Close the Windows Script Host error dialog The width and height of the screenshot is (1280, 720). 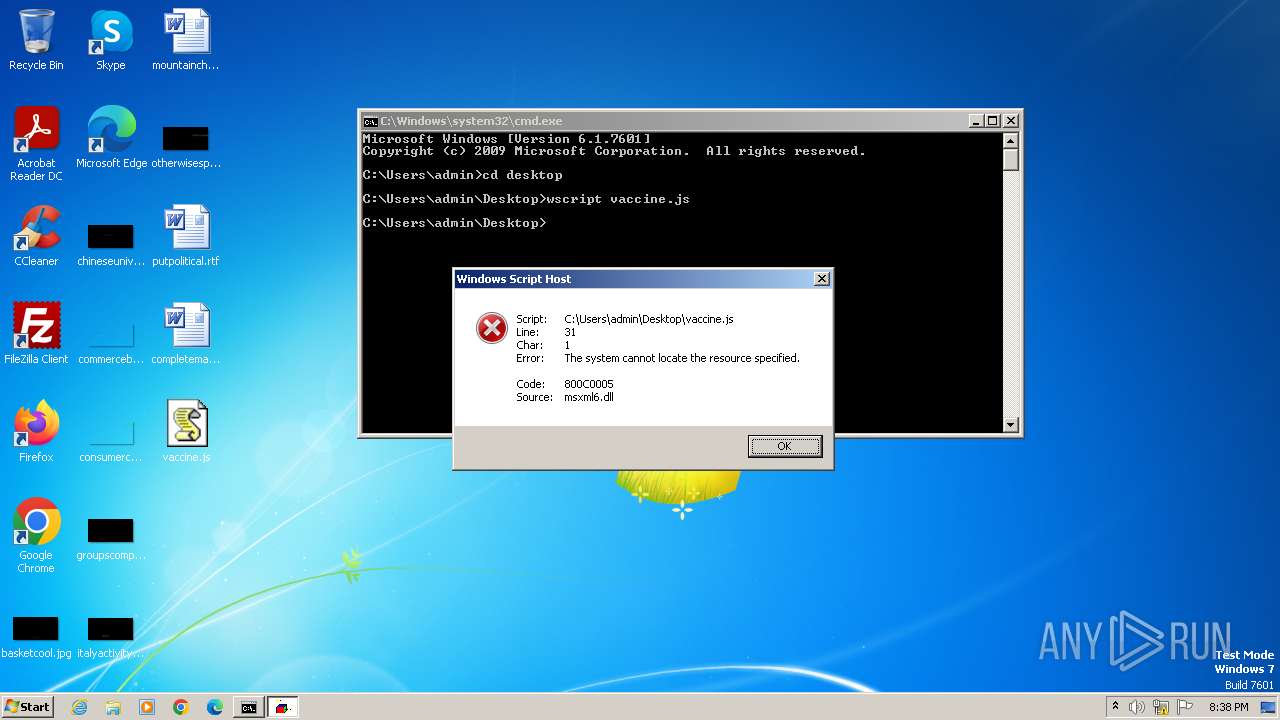821,279
